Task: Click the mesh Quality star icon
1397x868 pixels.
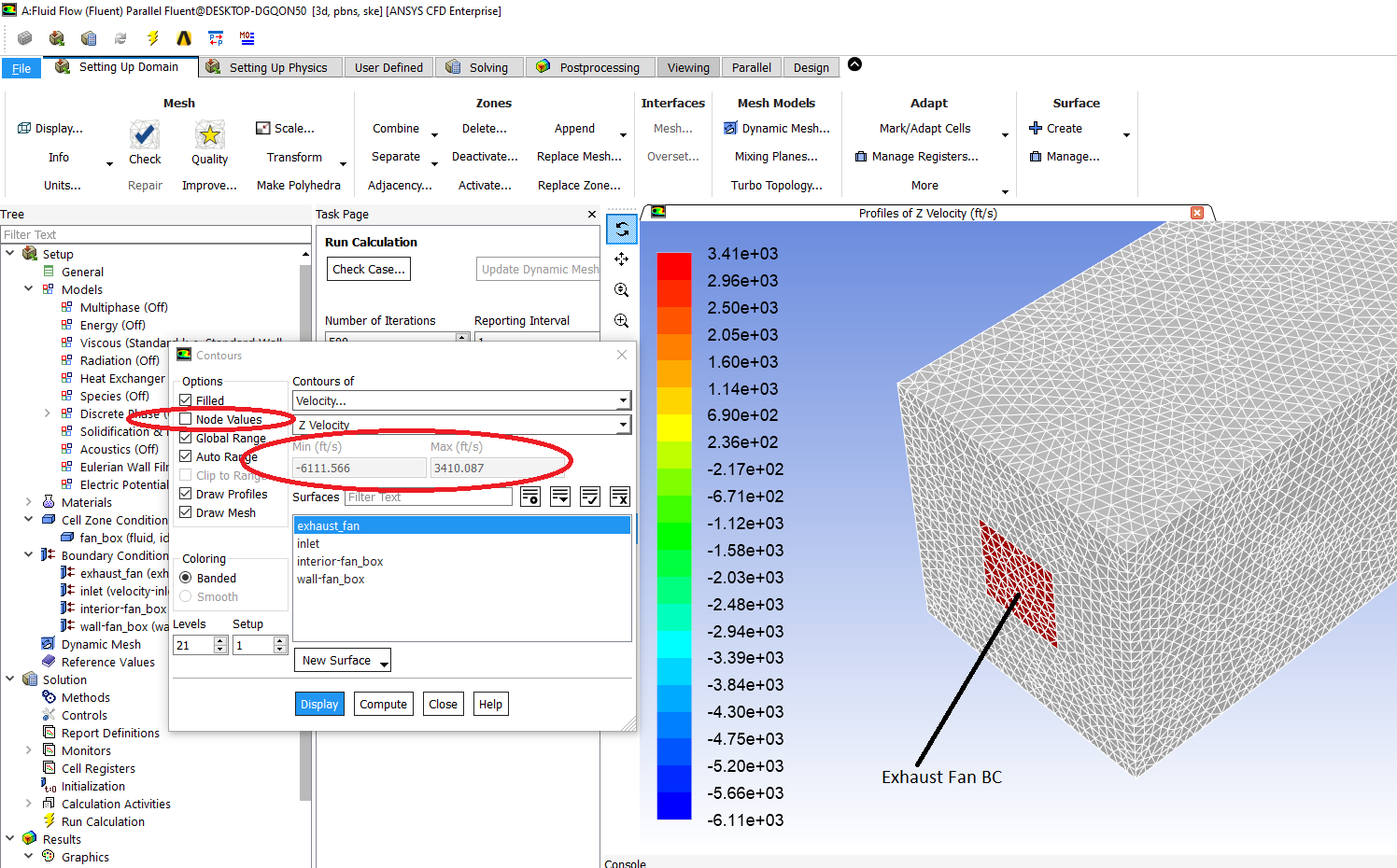Action: click(x=209, y=136)
